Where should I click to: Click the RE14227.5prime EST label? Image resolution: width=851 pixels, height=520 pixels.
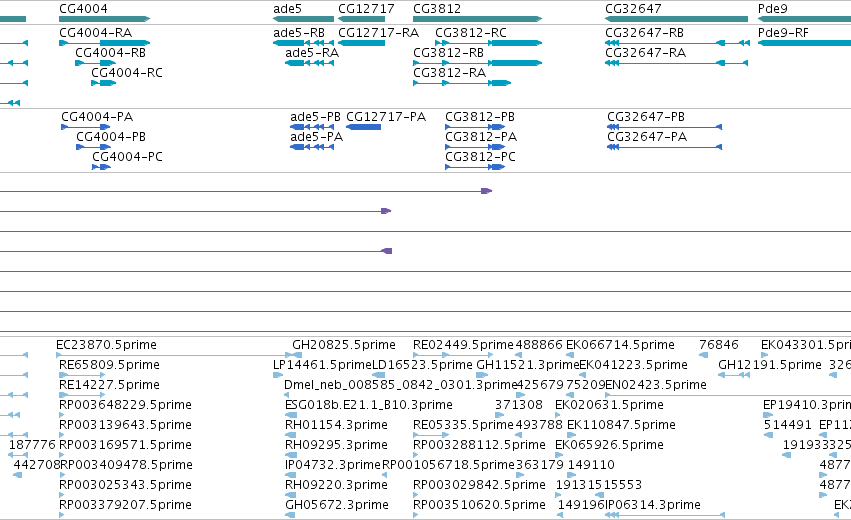click(x=109, y=385)
